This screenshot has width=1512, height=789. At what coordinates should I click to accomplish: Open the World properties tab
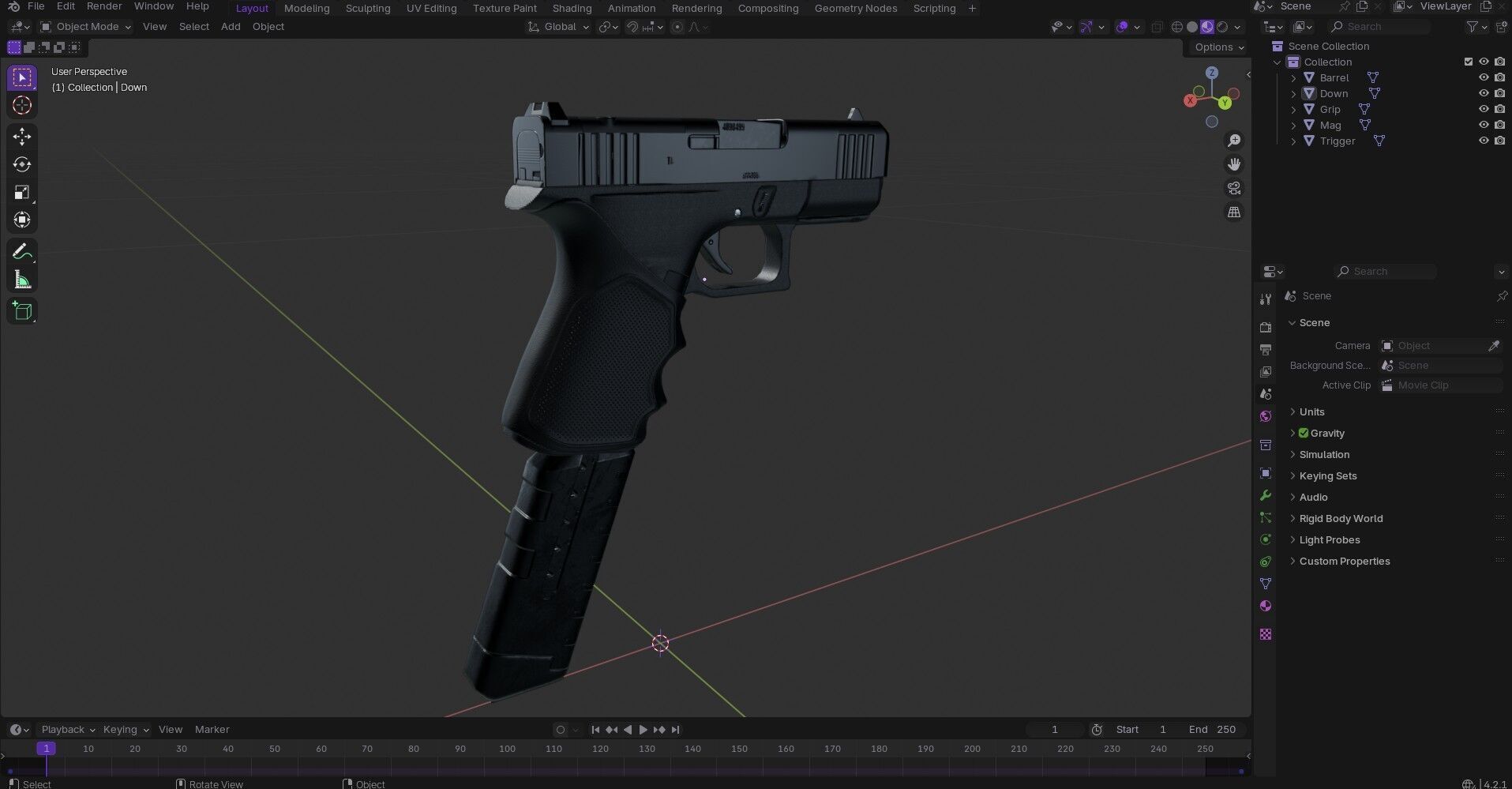tap(1266, 416)
